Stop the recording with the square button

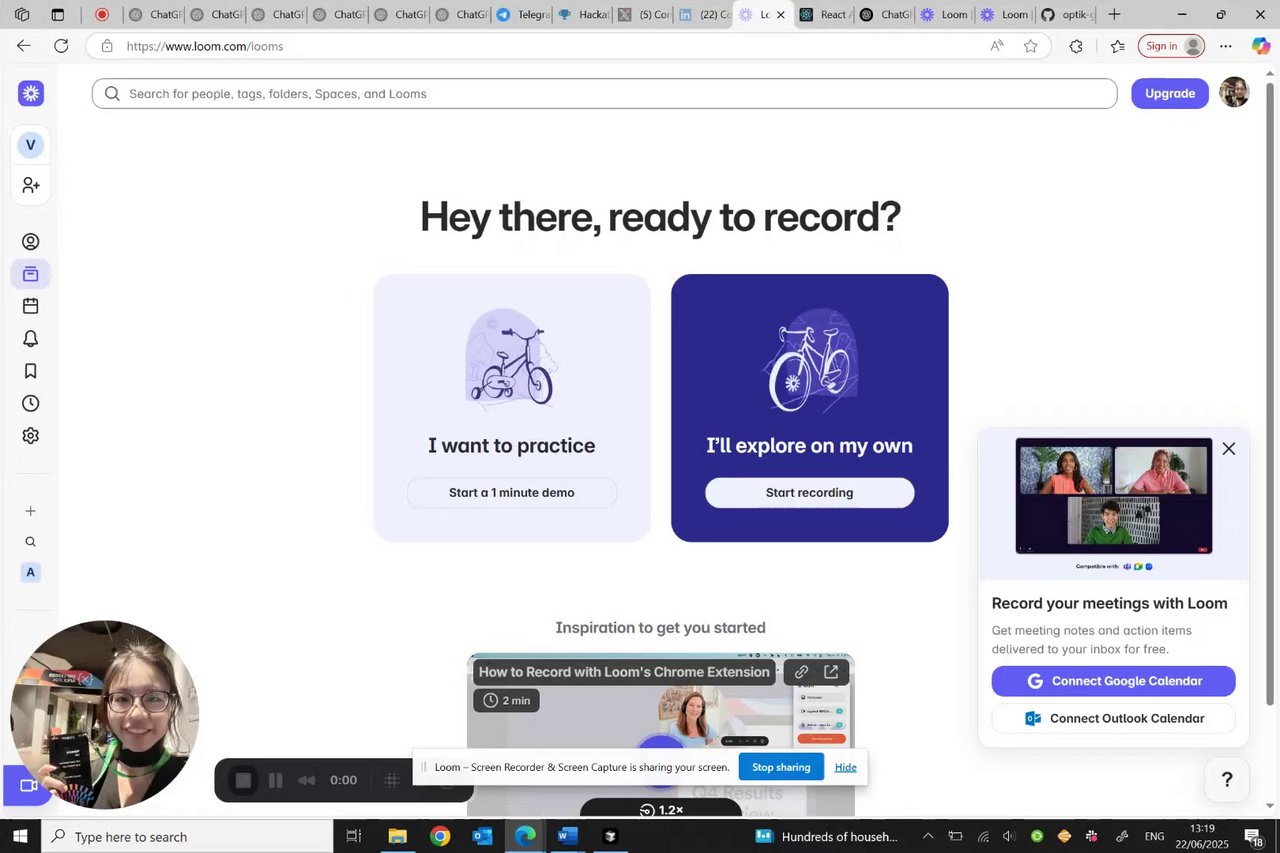click(x=243, y=780)
